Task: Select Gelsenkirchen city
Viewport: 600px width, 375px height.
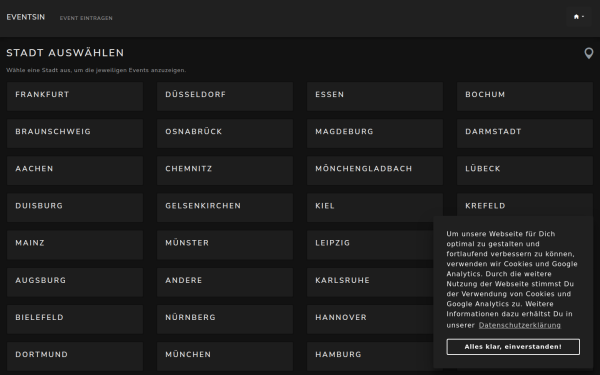Action: pos(225,208)
